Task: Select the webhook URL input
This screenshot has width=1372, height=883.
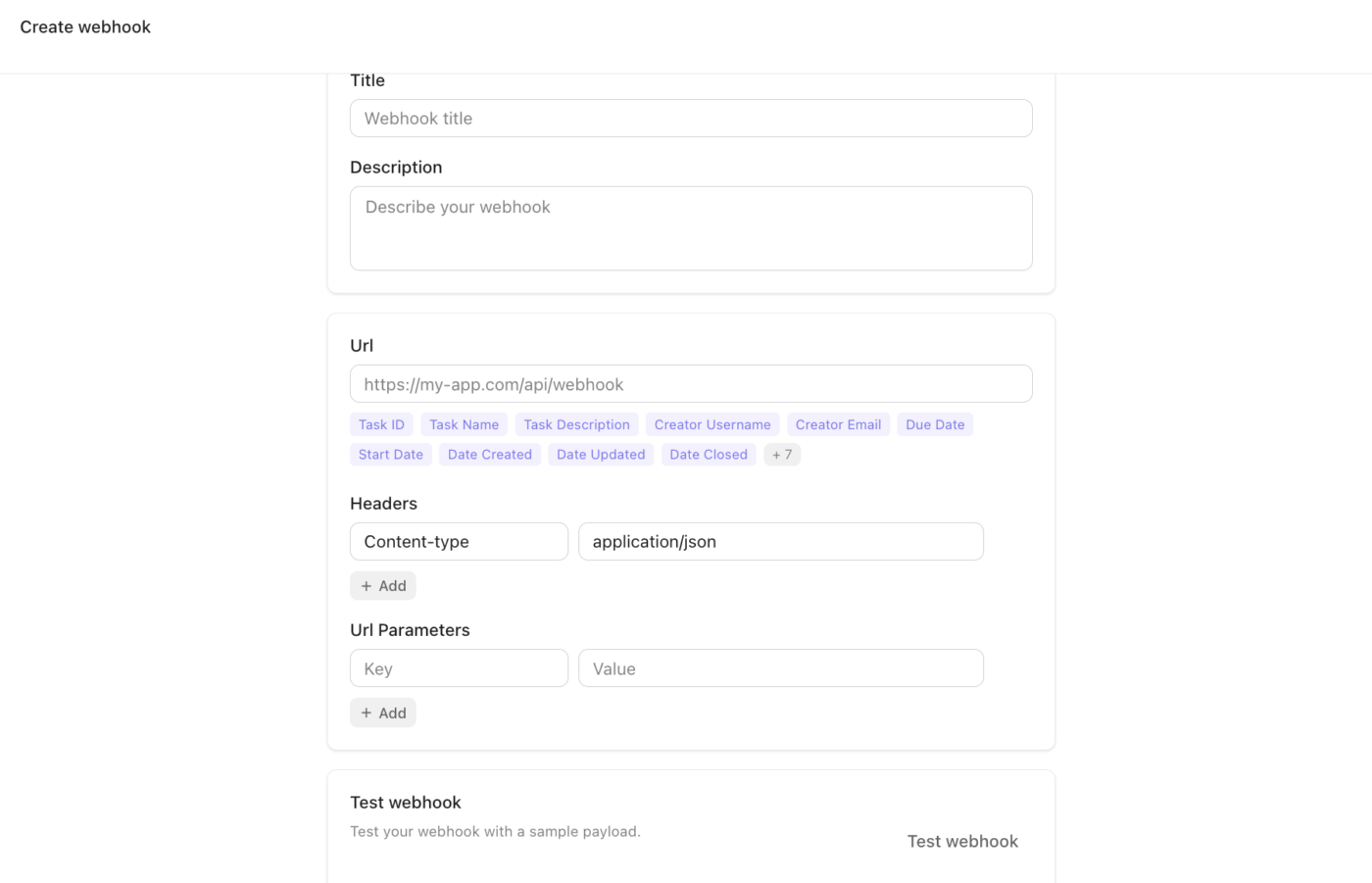Action: [691, 383]
